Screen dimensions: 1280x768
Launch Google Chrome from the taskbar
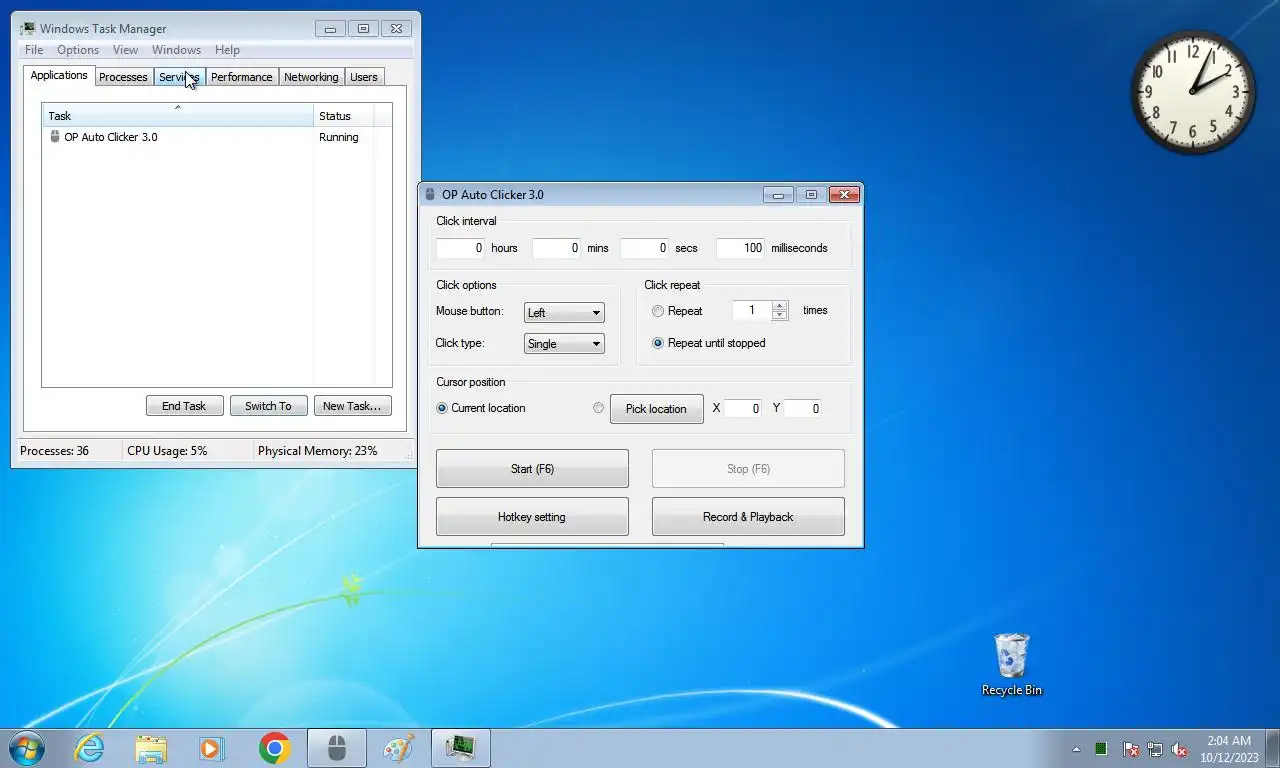pyautogui.click(x=274, y=748)
